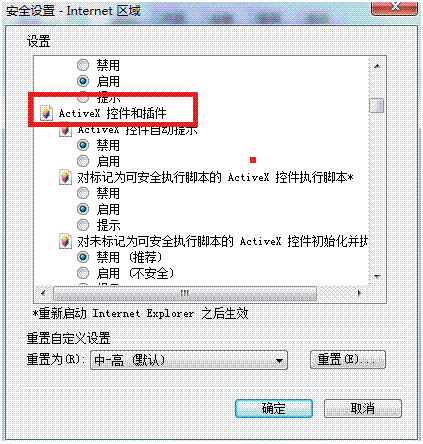Click icon beside 对未标记为可安全执行脚本的 ActiveX setting
The image size is (423, 444).
(x=66, y=241)
